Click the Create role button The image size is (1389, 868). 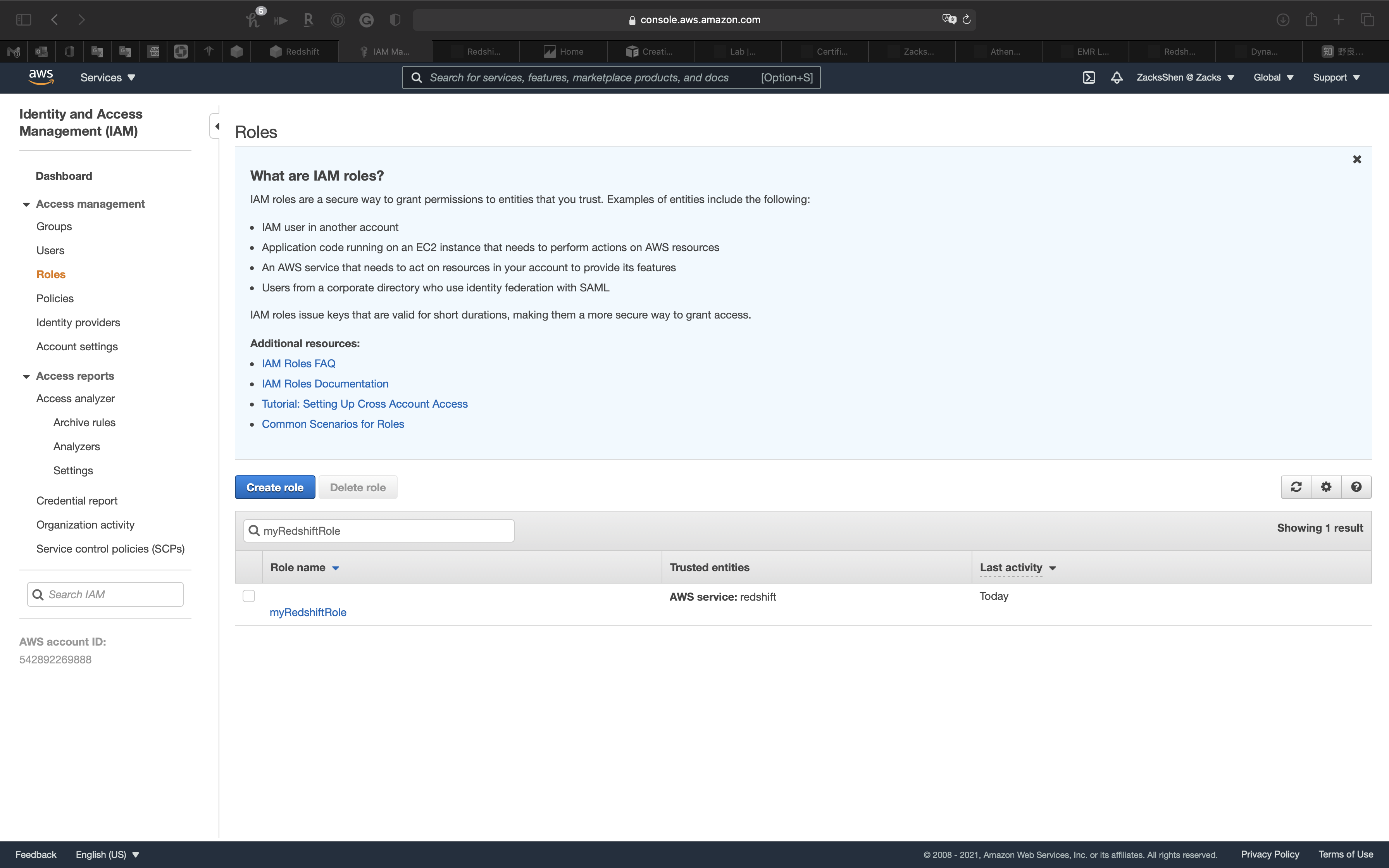pyautogui.click(x=274, y=487)
